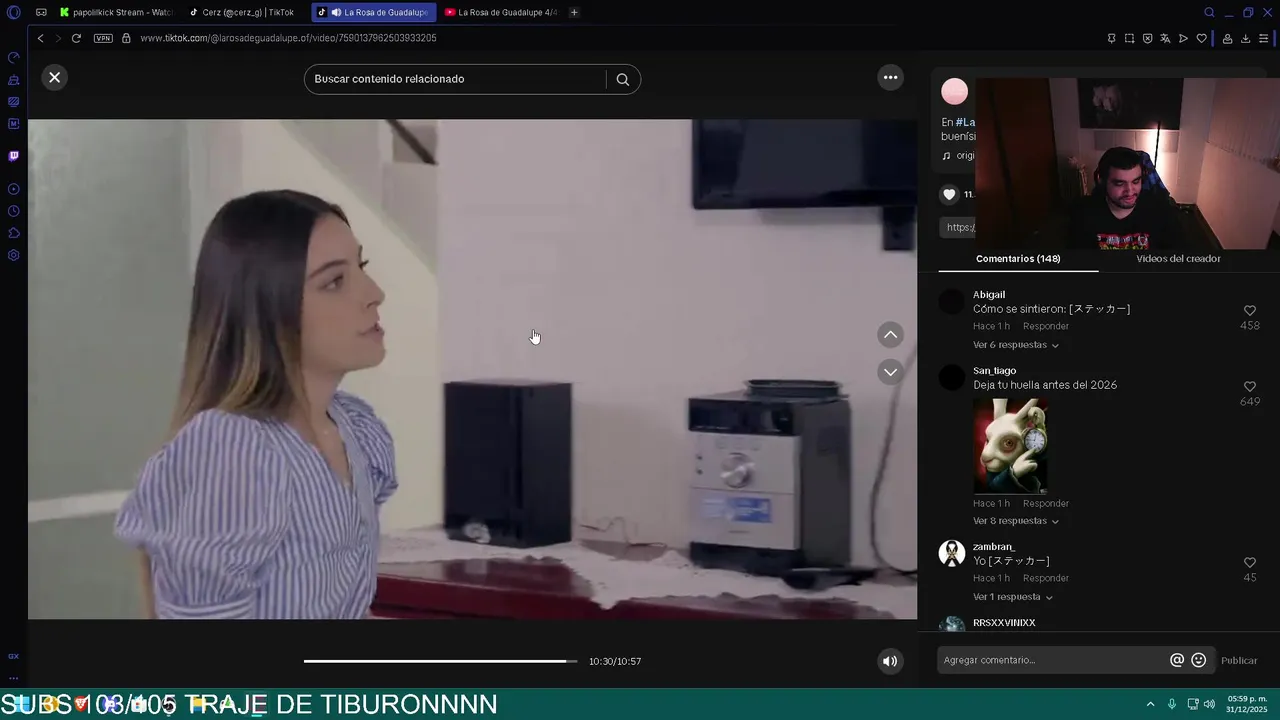Open browser Settings gear in sidebar
Image resolution: width=1280 pixels, height=720 pixels.
[13, 255]
